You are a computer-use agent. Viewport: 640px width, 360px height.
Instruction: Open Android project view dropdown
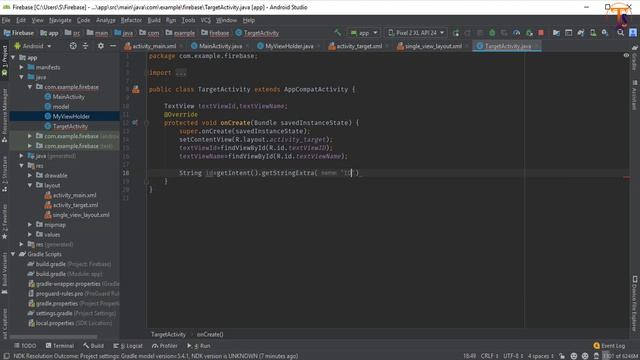[x=33, y=46]
